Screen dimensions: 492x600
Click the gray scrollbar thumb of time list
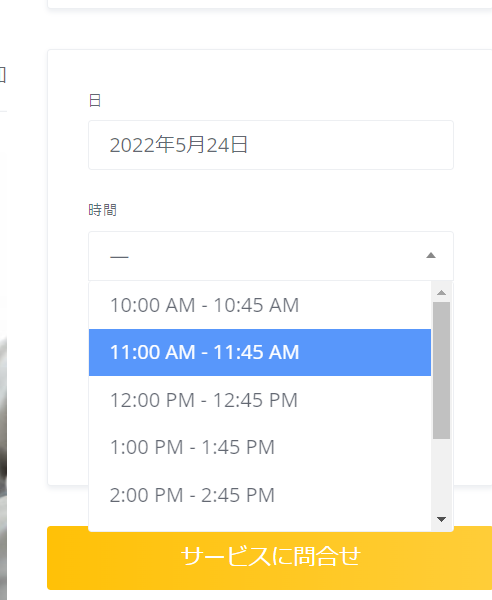pyautogui.click(x=441, y=370)
